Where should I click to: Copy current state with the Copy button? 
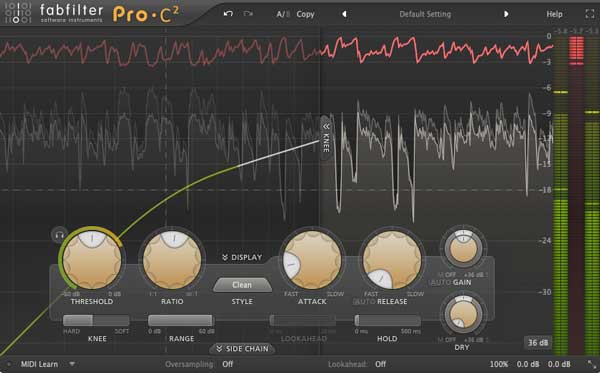point(305,14)
